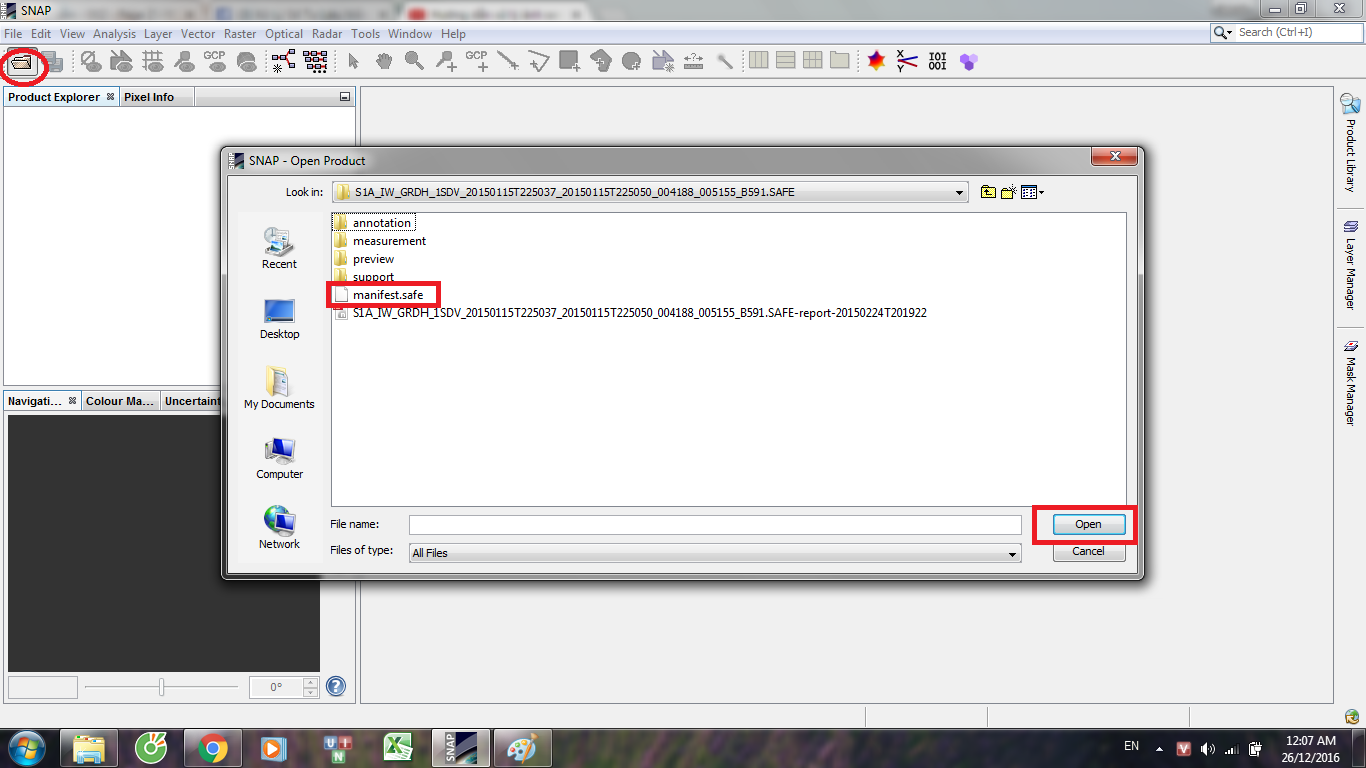Open the view menu dropdown in dialog
The height and width of the screenshot is (768, 1366).
click(x=1033, y=192)
